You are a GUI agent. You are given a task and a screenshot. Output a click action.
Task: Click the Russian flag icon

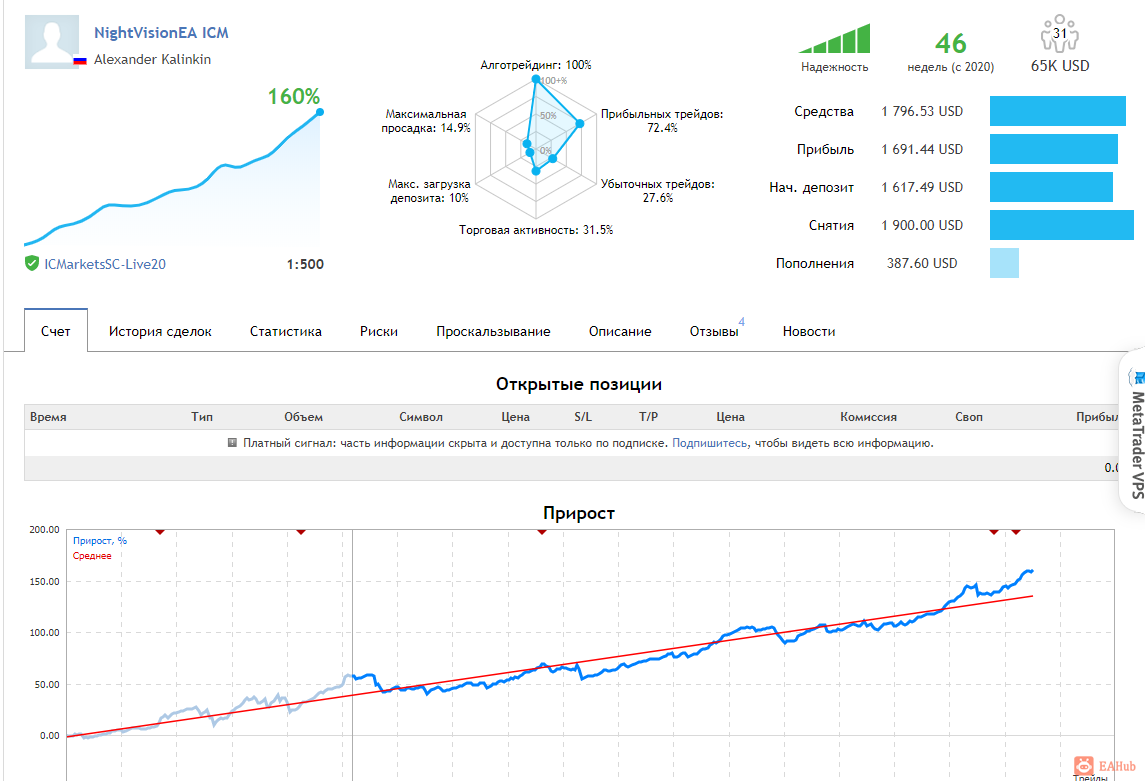point(80,61)
